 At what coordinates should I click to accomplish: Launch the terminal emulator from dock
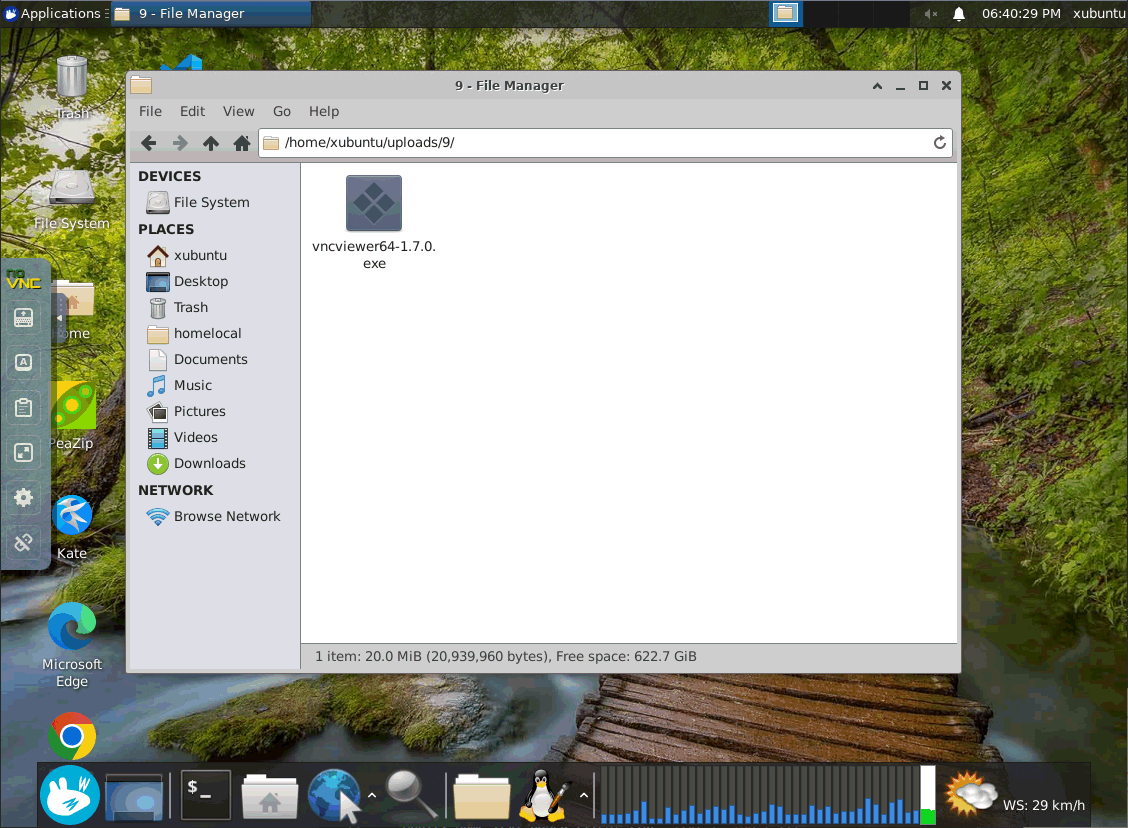click(206, 795)
